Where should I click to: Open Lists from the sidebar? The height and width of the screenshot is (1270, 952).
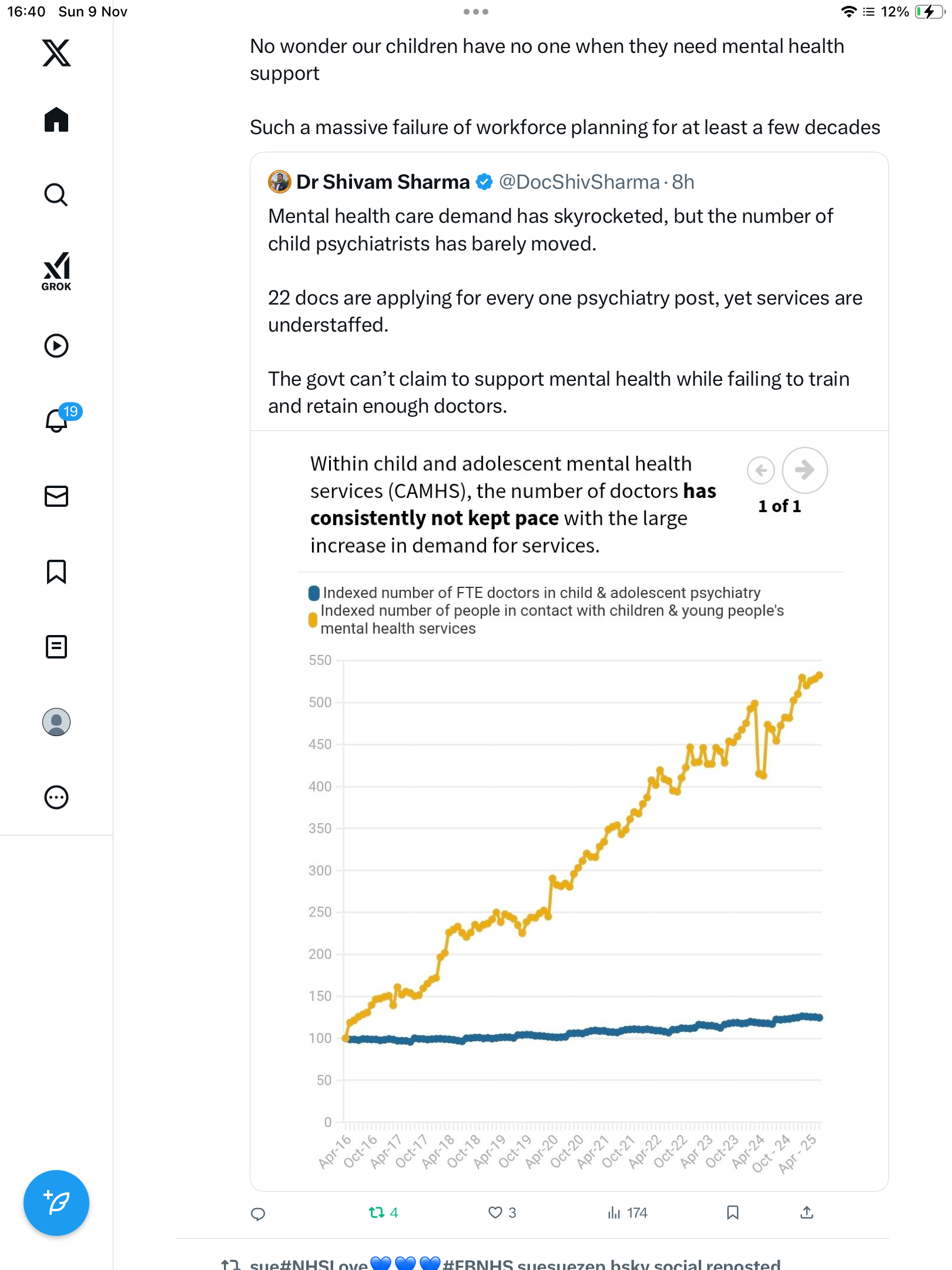(56, 647)
